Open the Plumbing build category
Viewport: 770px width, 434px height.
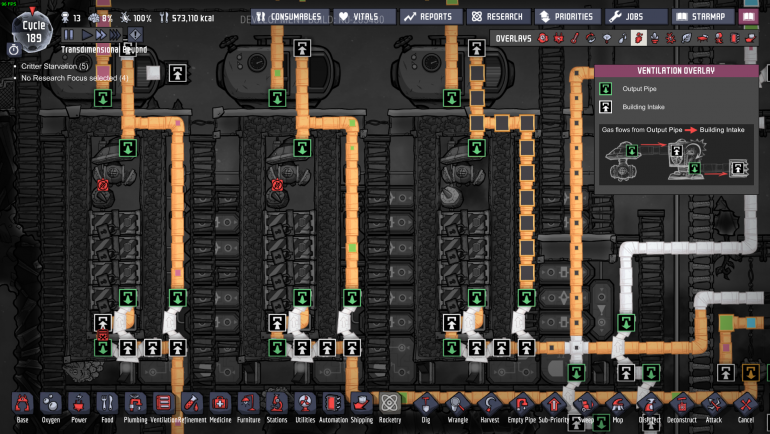click(136, 408)
